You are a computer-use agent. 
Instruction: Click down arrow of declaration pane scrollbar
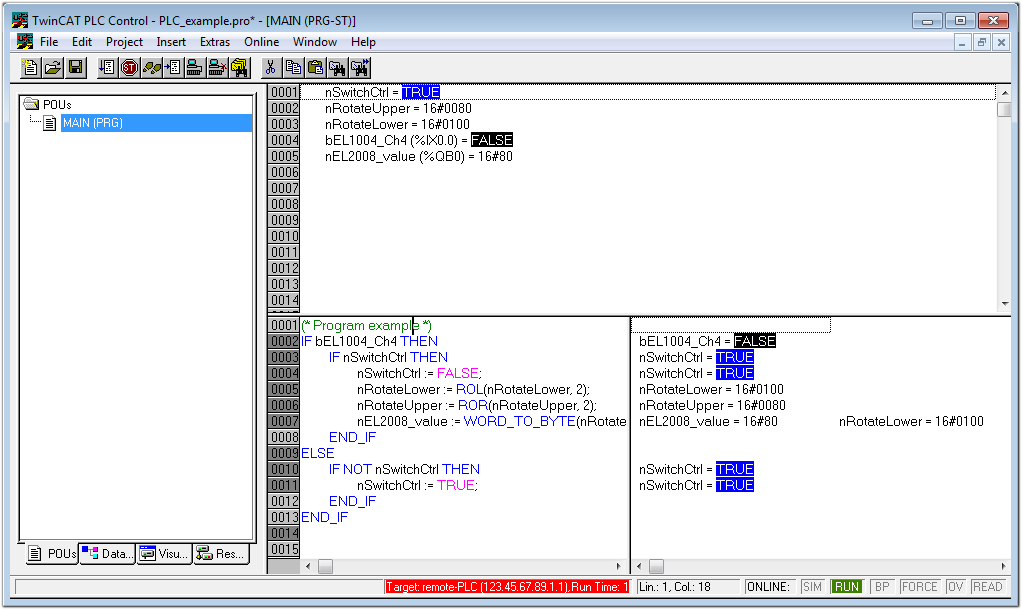point(1004,304)
